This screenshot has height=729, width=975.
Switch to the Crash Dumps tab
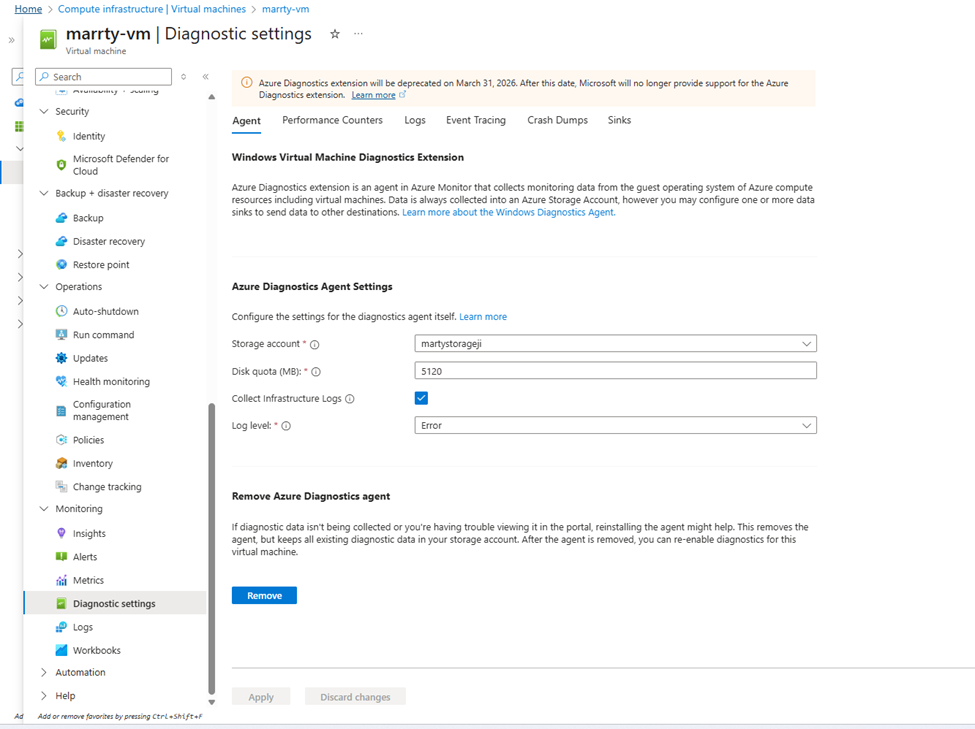click(557, 120)
